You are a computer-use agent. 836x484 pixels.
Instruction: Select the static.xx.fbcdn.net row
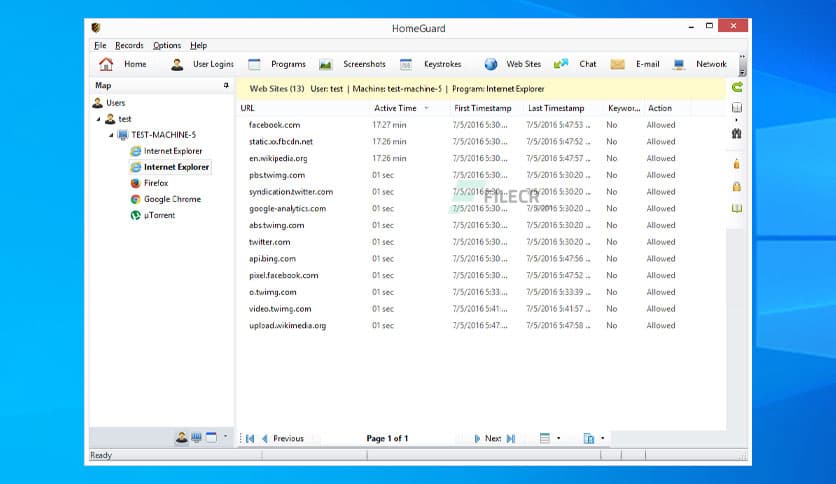point(481,142)
